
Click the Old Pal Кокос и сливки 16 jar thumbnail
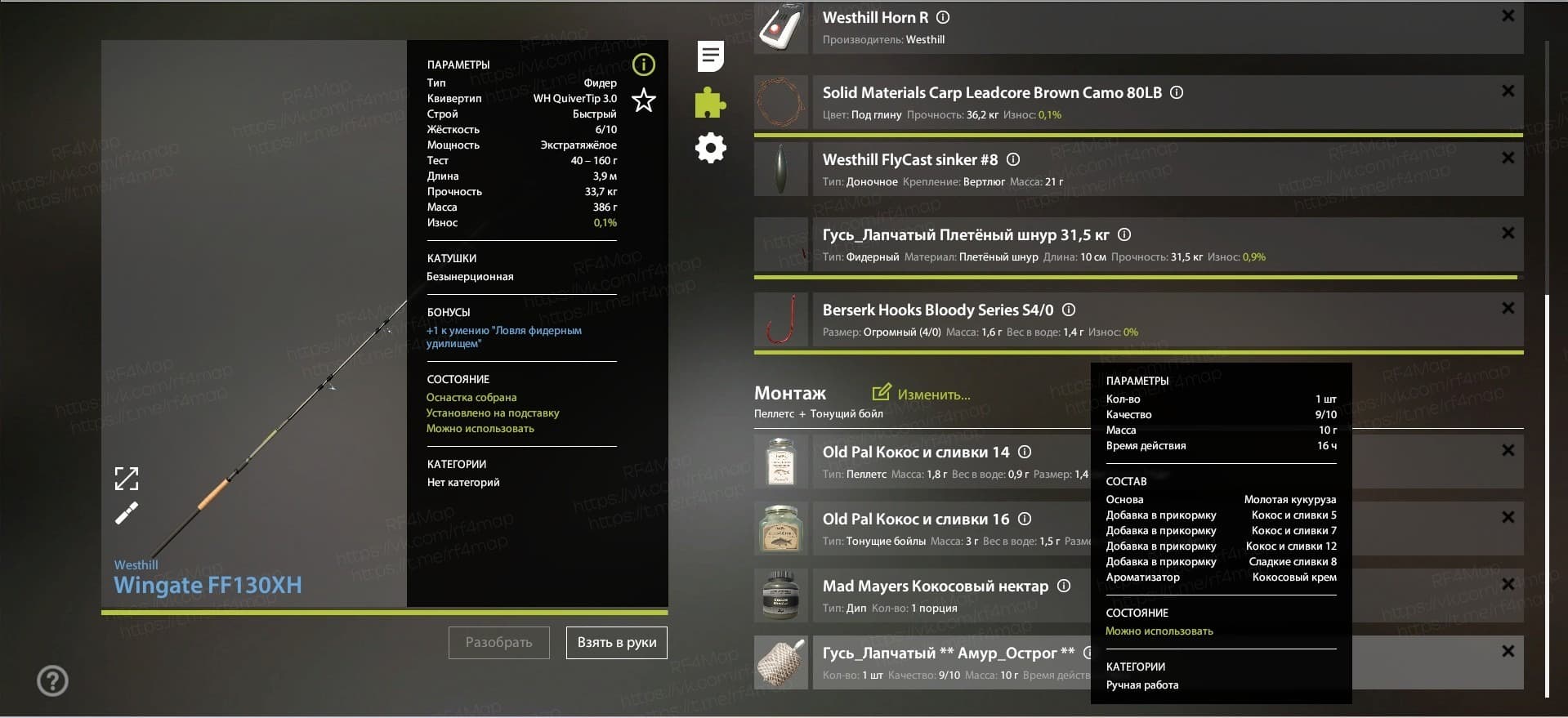[x=781, y=528]
